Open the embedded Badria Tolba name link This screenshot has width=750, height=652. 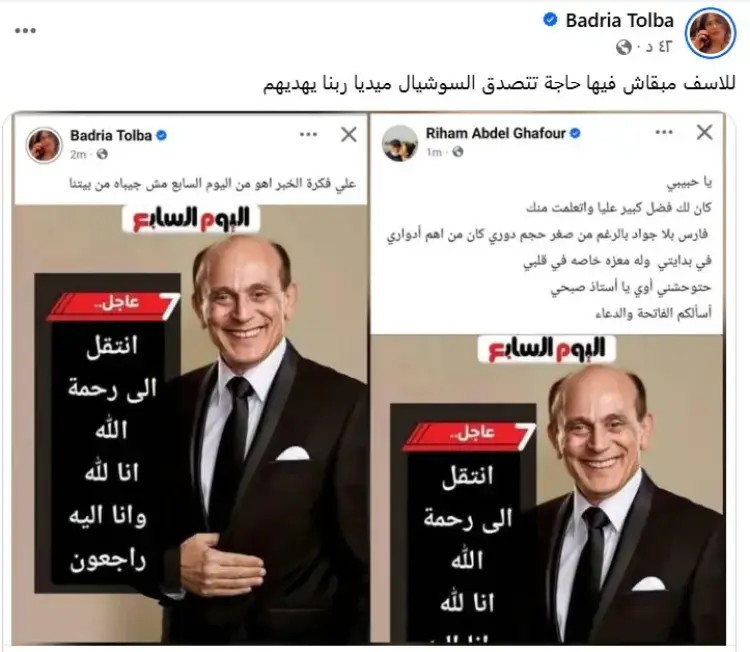tap(111, 136)
